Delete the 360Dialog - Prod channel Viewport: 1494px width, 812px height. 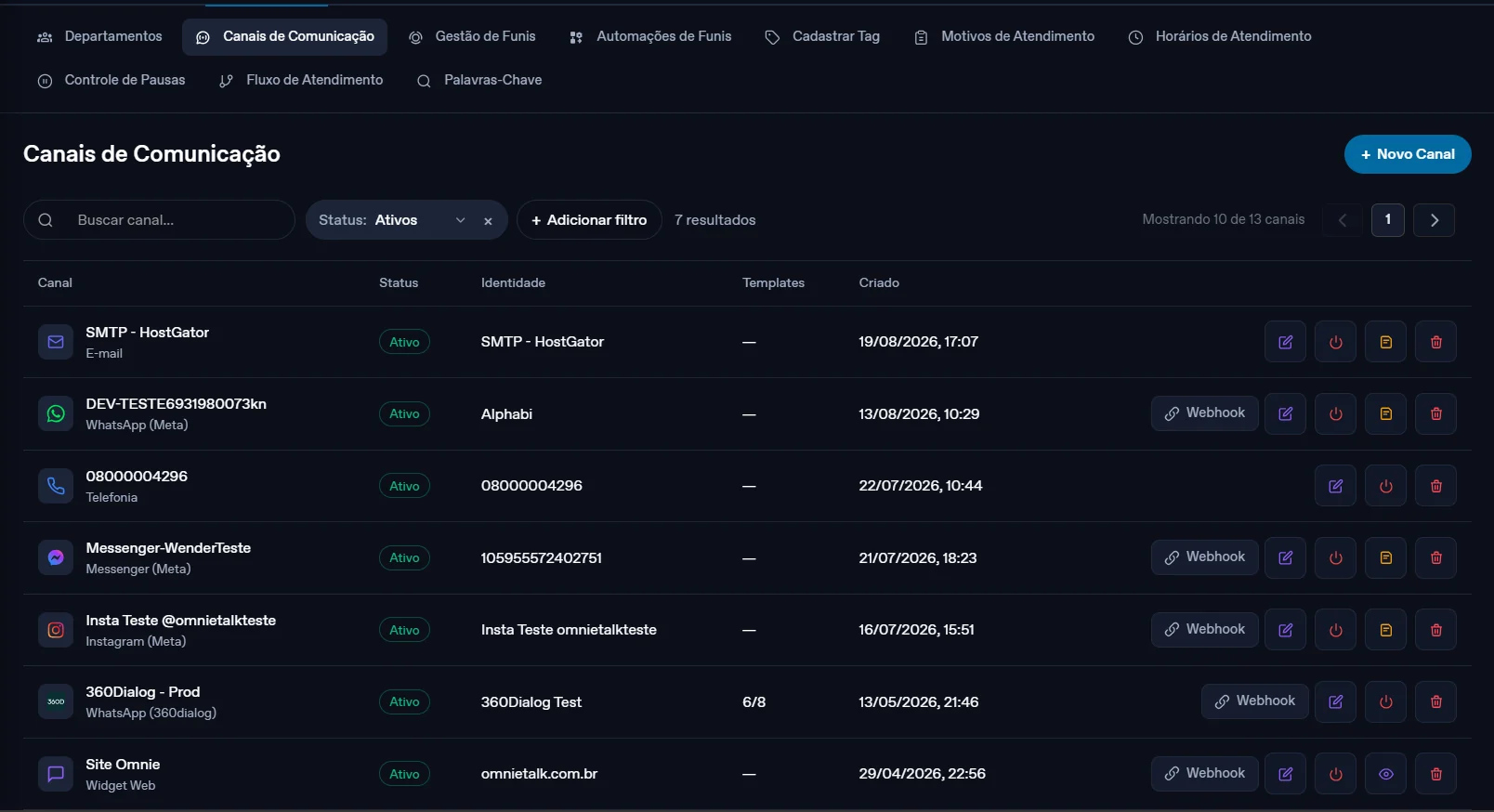coord(1436,701)
